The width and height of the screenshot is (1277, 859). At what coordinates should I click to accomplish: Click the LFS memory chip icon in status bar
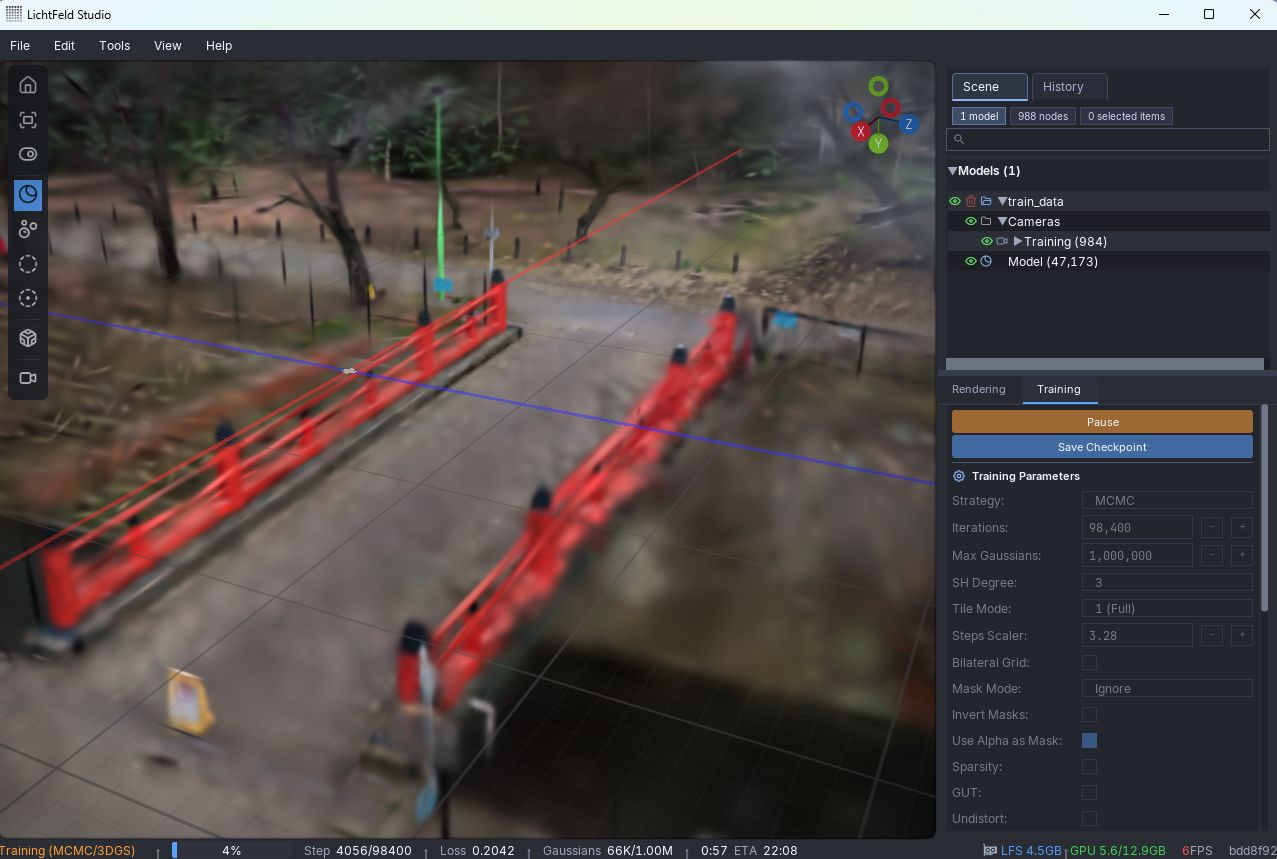[x=990, y=850]
